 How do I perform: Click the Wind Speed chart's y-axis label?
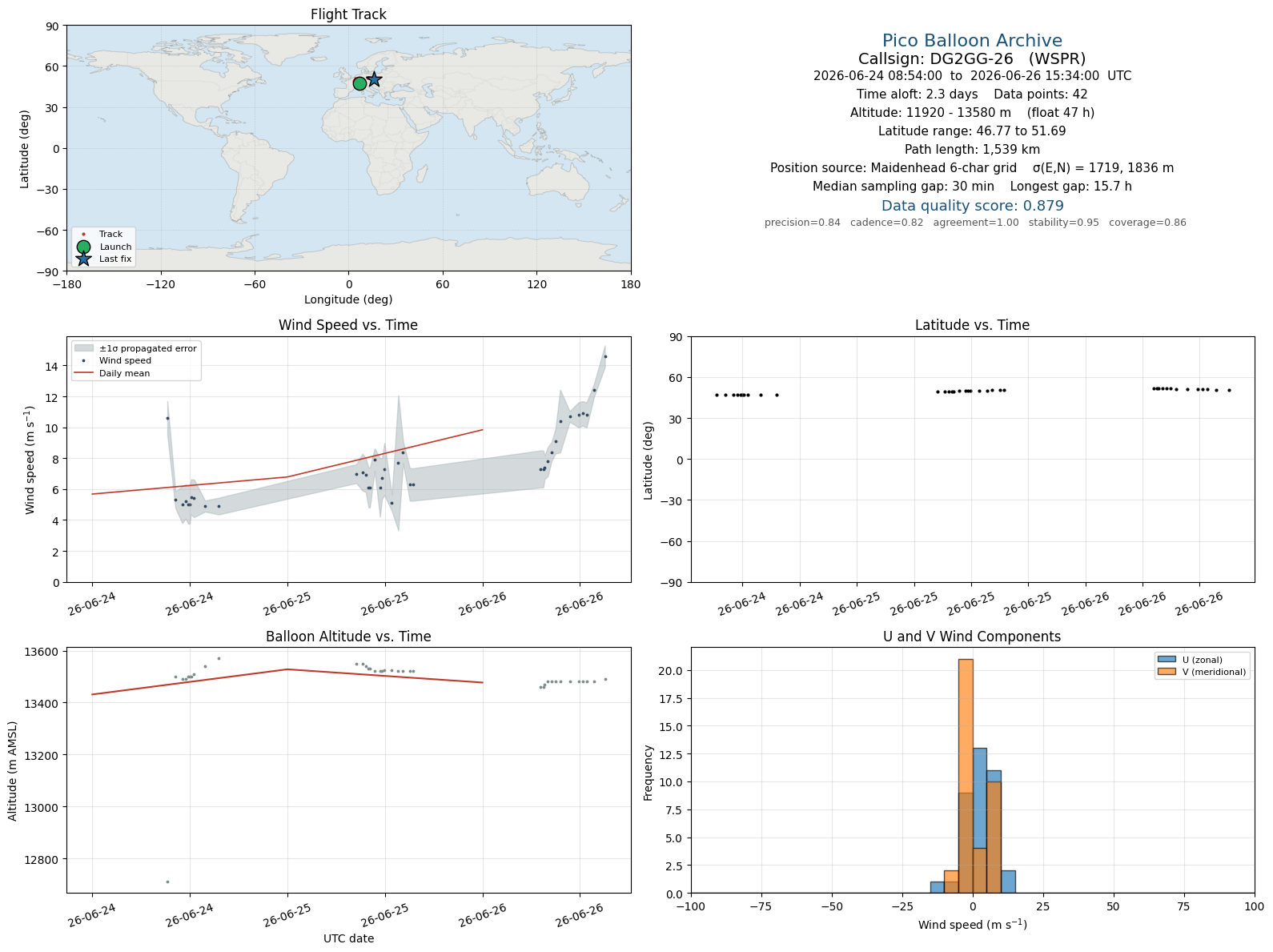tap(30, 460)
